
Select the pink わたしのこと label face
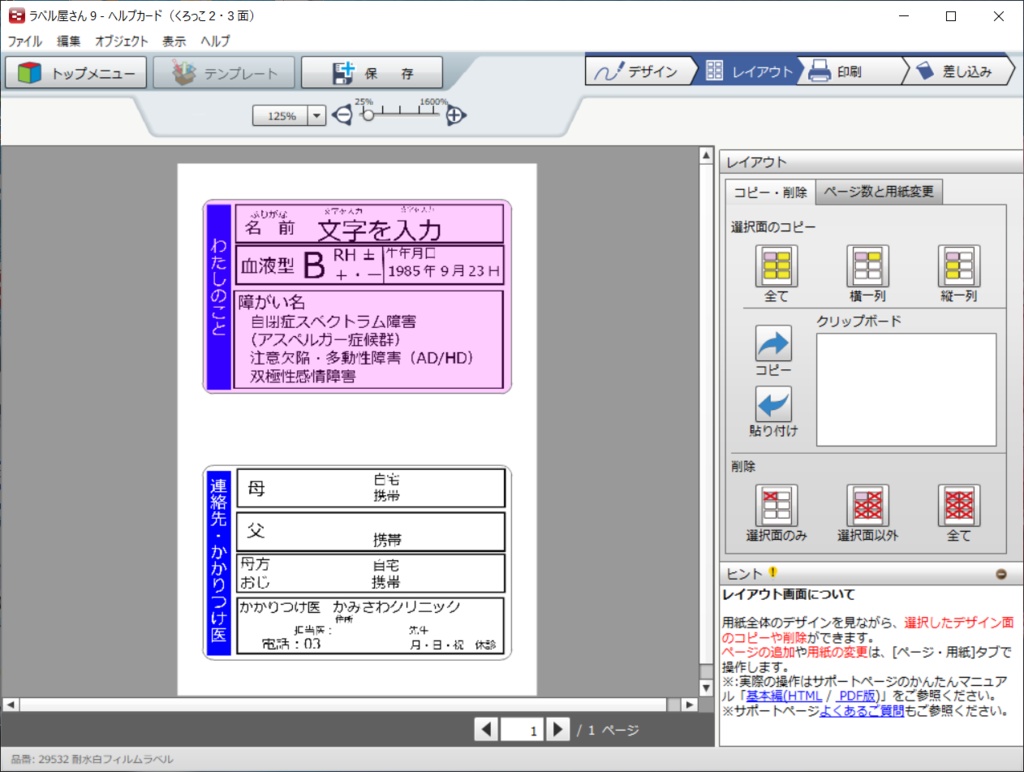tap(357, 297)
